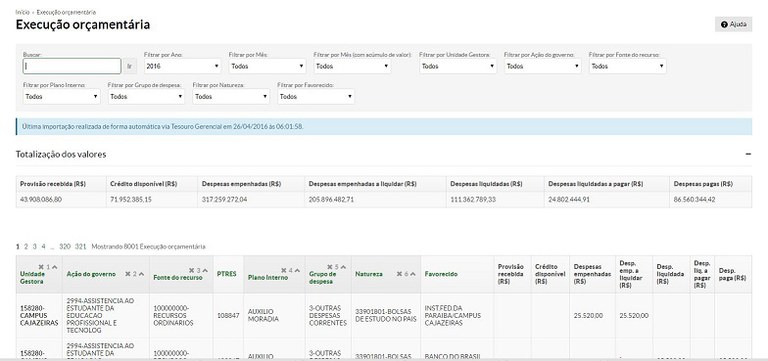Click the 33901801-BOLSAS DE ESTUDO NO PAIS cell in the first row

[386, 315]
